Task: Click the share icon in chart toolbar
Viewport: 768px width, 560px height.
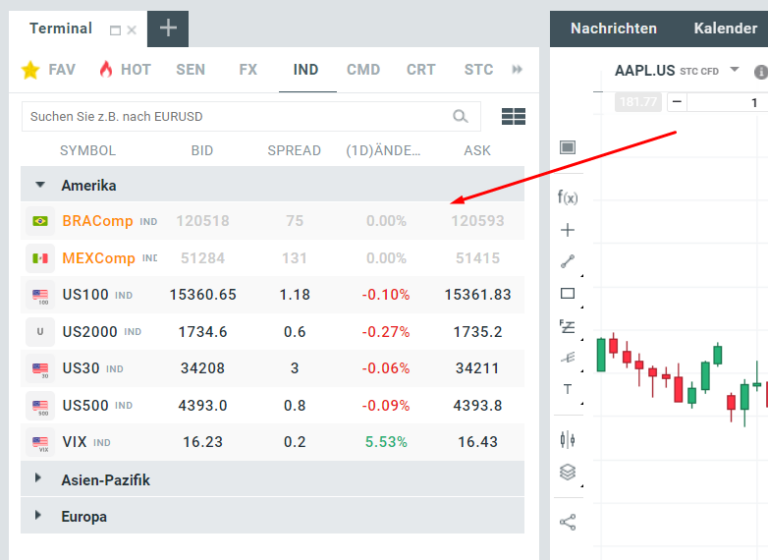Action: [567, 521]
